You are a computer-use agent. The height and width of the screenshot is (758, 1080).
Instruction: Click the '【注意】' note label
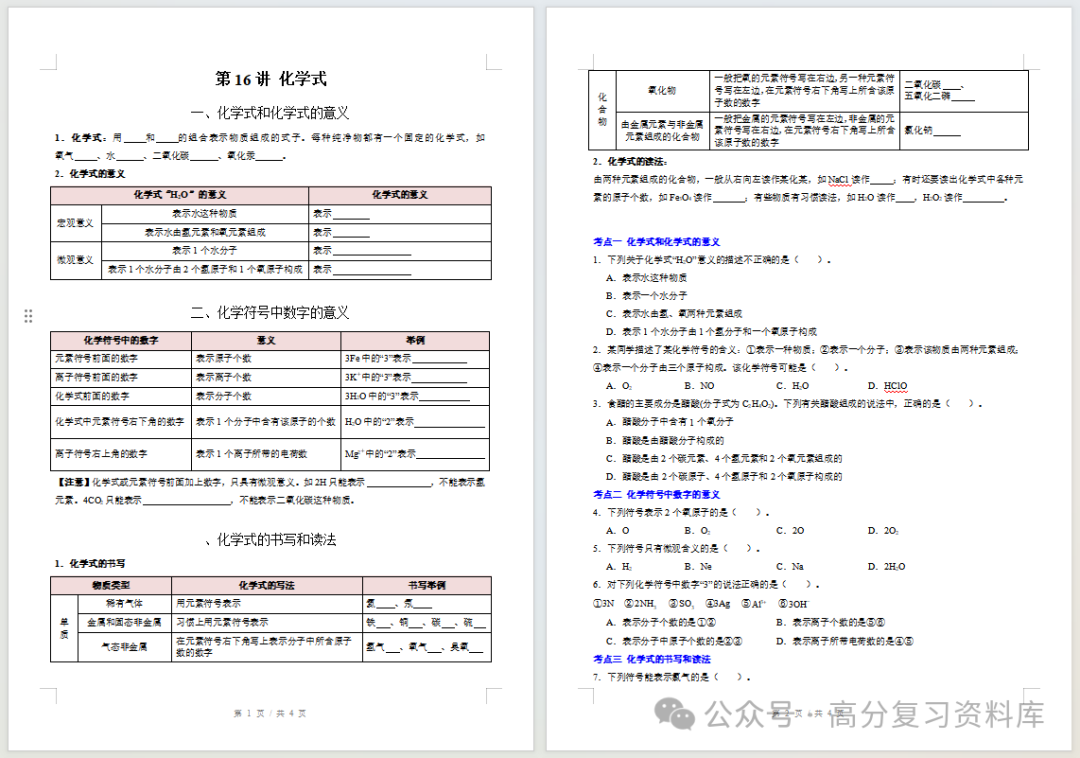point(73,483)
